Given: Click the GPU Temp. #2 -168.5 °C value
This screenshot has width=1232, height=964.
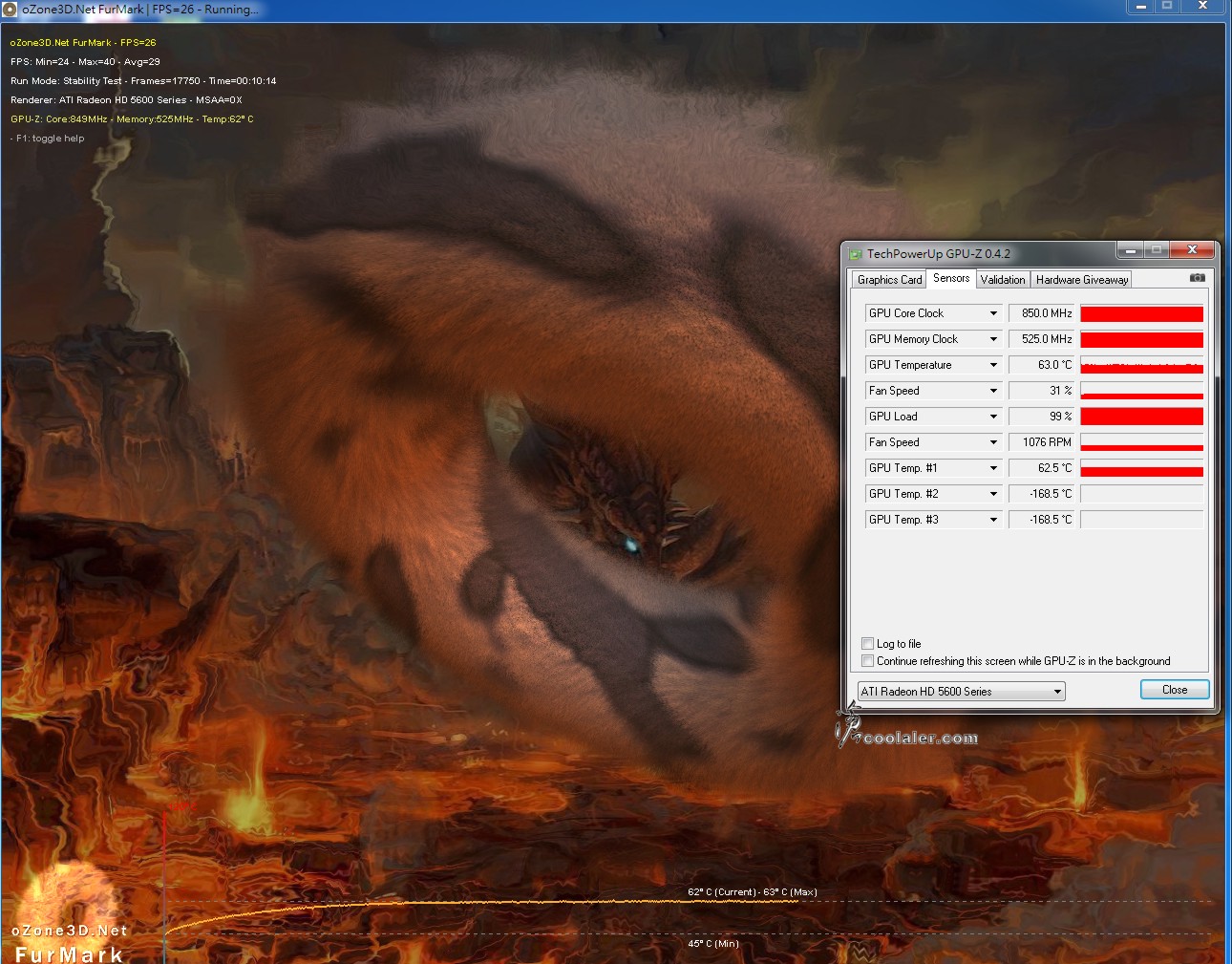Looking at the screenshot, I should (x=1042, y=494).
